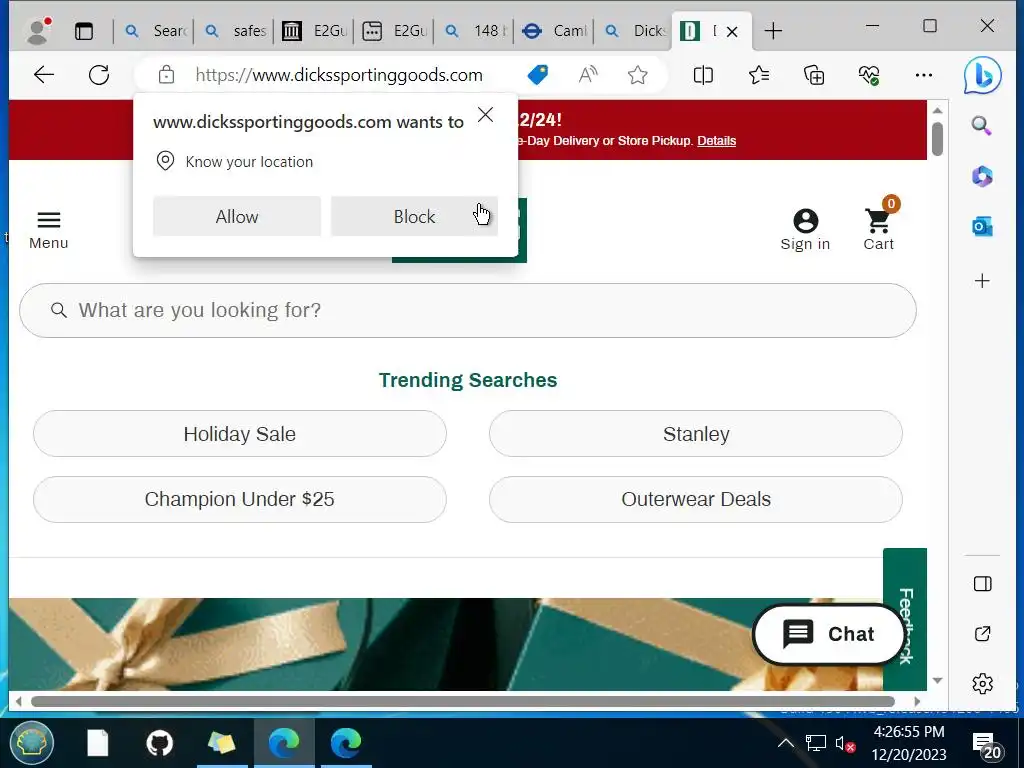Screen dimensions: 1024x768
Task: Close the active Dick's tab
Action: [x=732, y=31]
